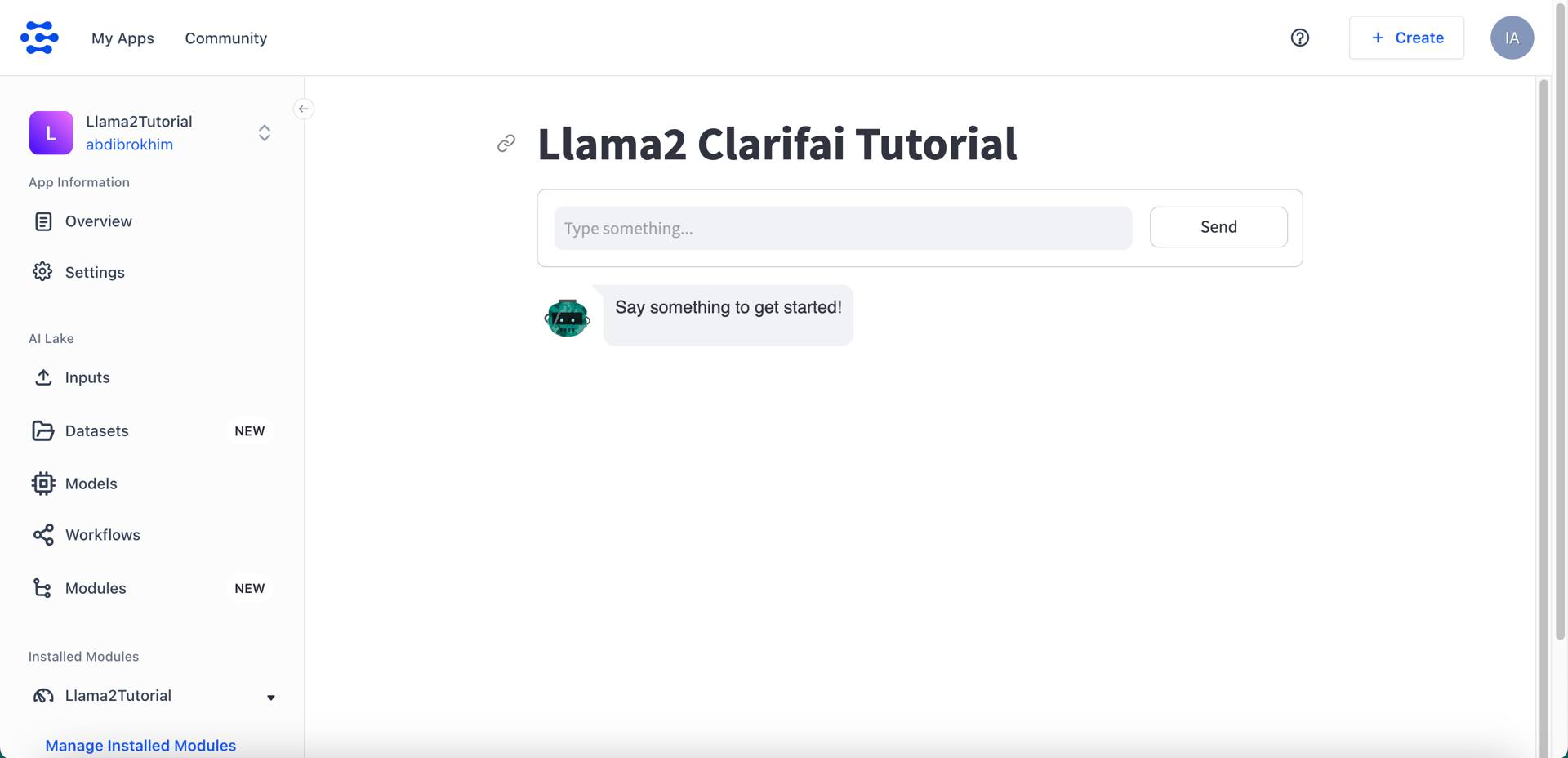Click the Type something message field
Image resolution: width=1568 pixels, height=758 pixels.
pyautogui.click(x=843, y=228)
